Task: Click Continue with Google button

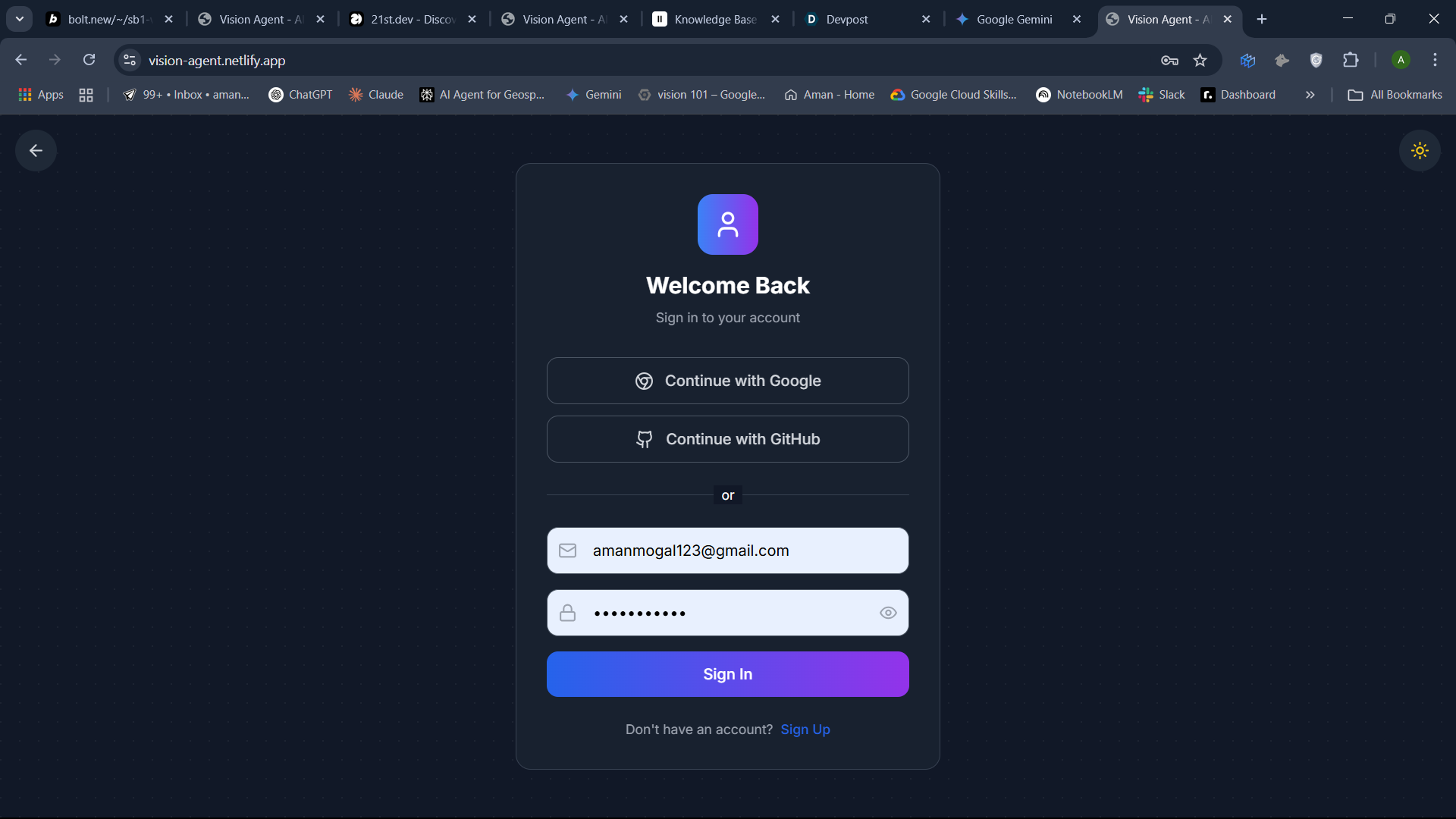Action: click(727, 381)
